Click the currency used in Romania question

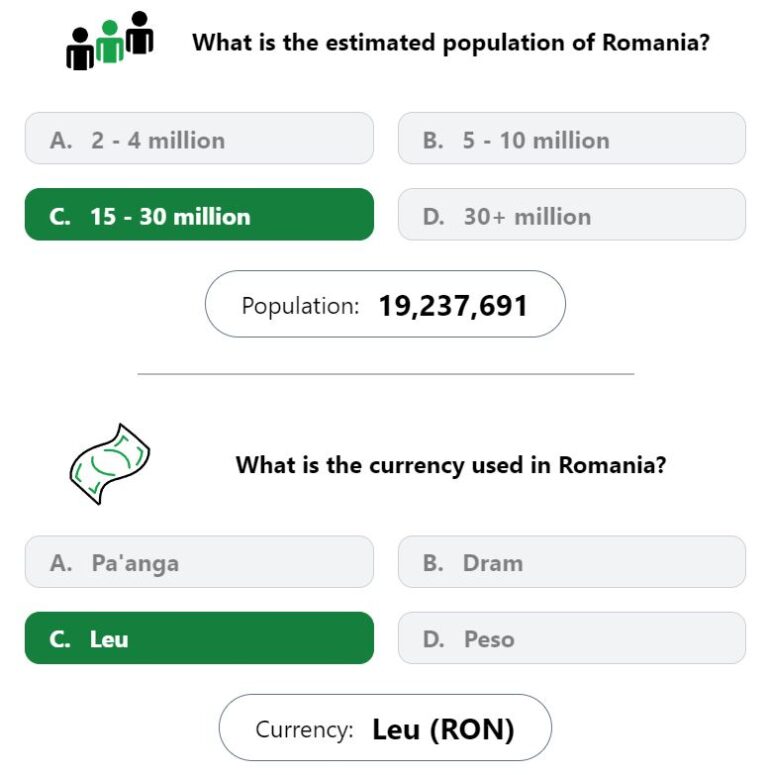point(451,465)
